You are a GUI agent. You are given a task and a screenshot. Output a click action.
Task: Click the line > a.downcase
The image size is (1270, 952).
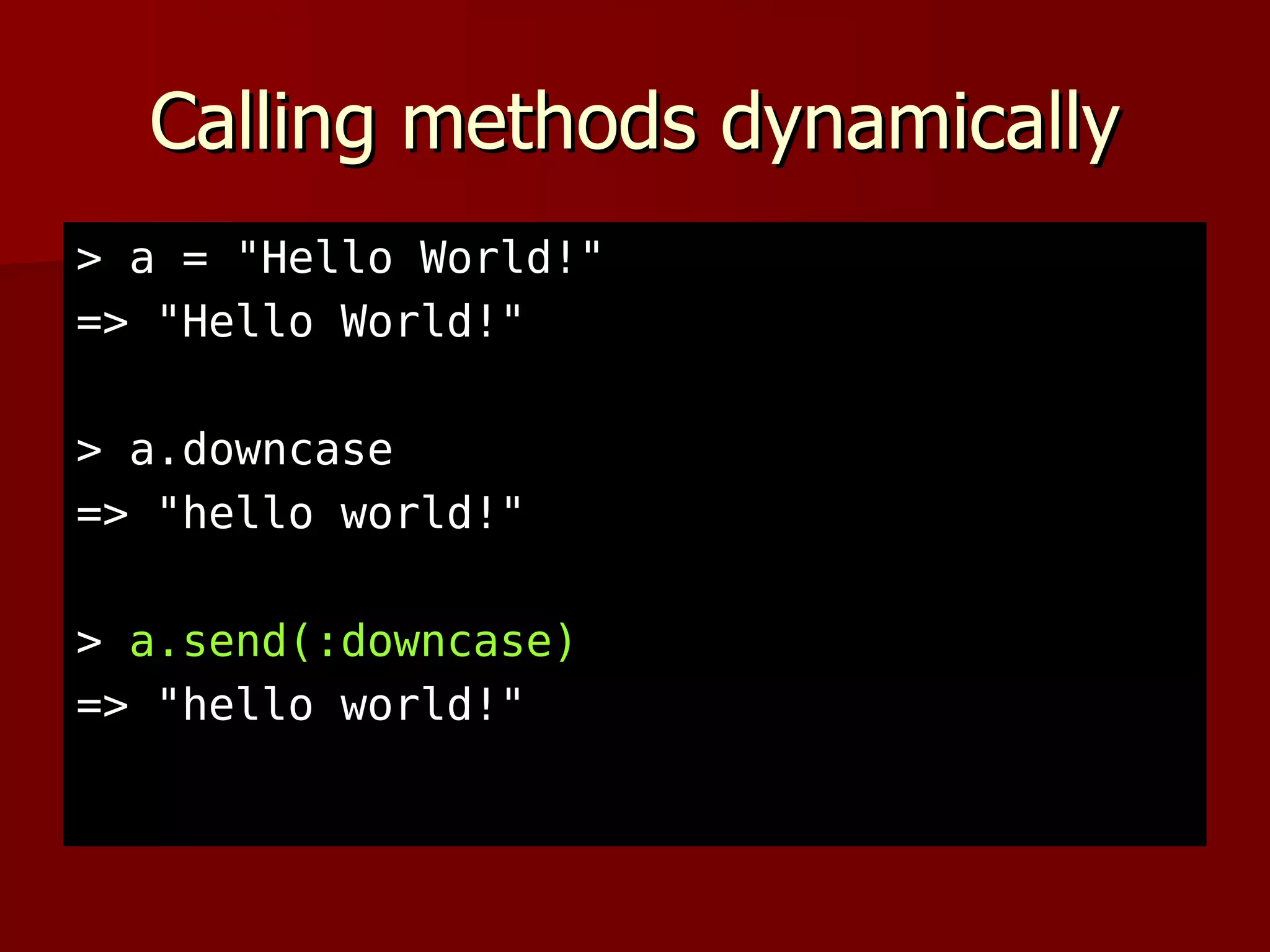[234, 450]
